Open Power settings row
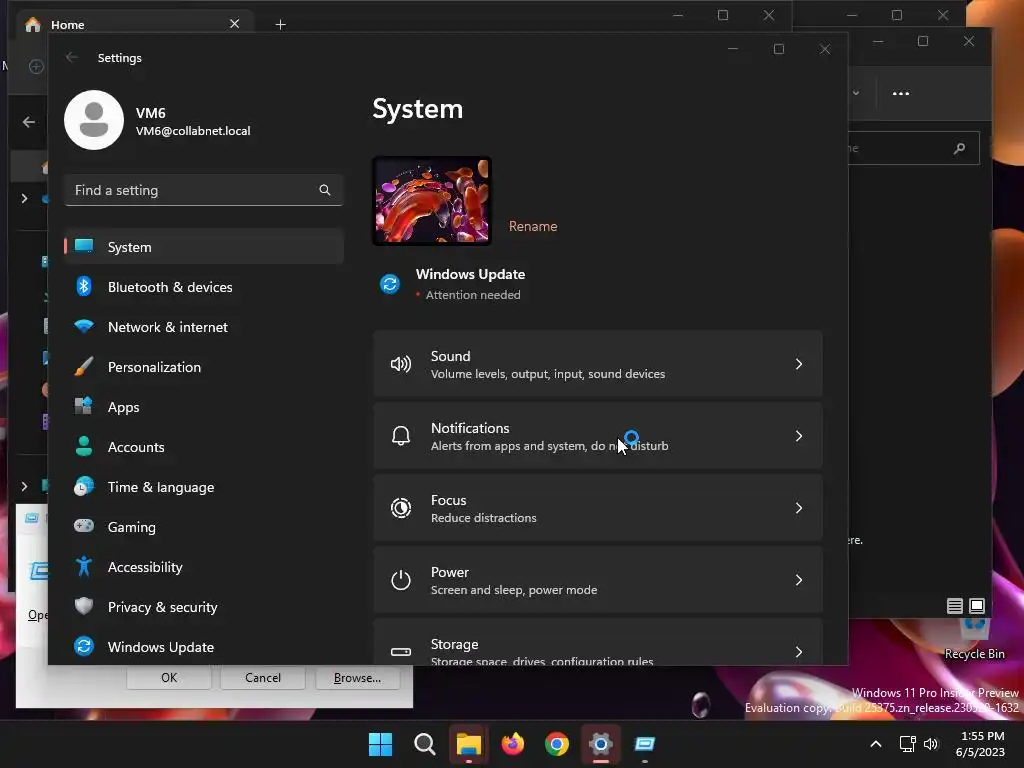The width and height of the screenshot is (1024, 768). pos(598,580)
